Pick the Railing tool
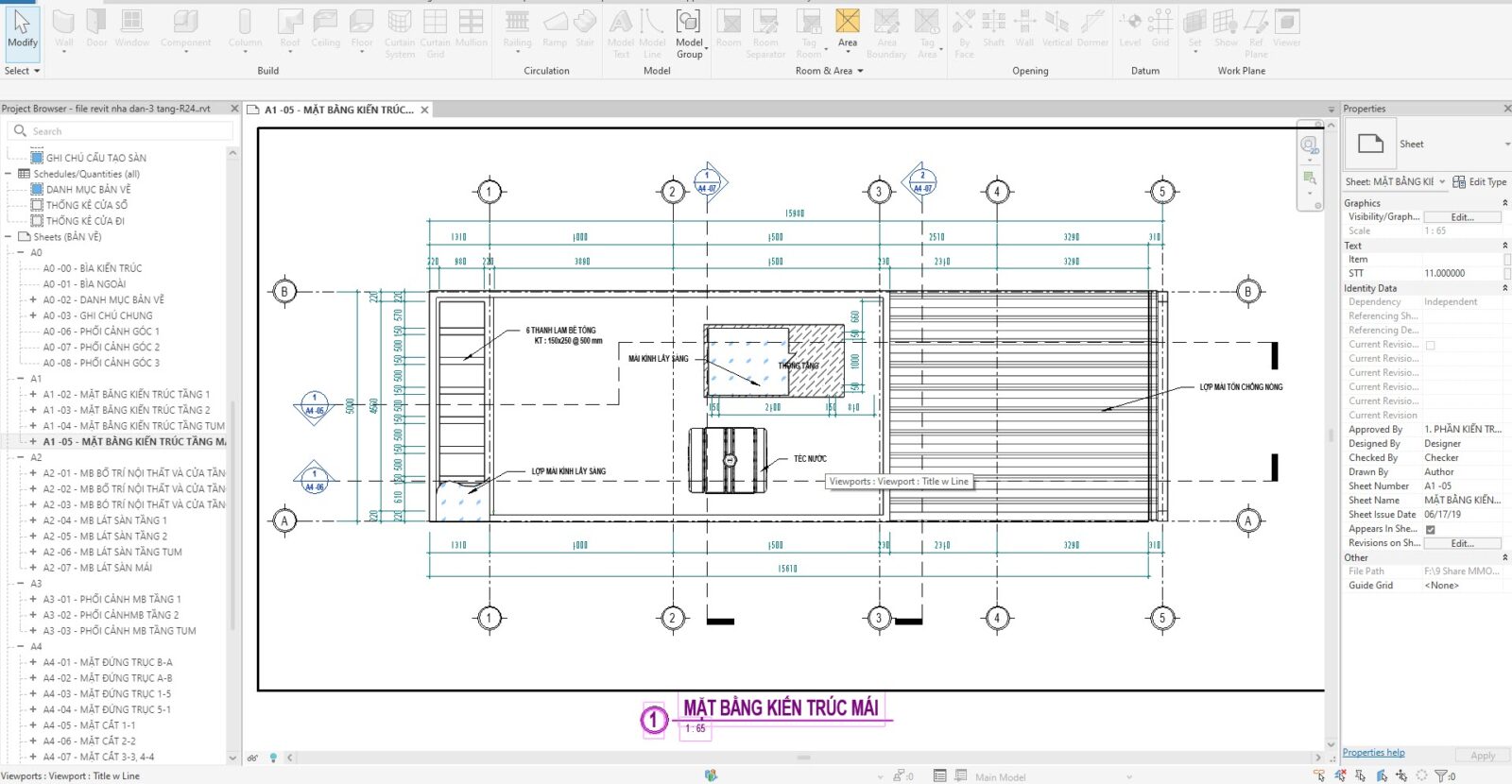 pos(517,28)
